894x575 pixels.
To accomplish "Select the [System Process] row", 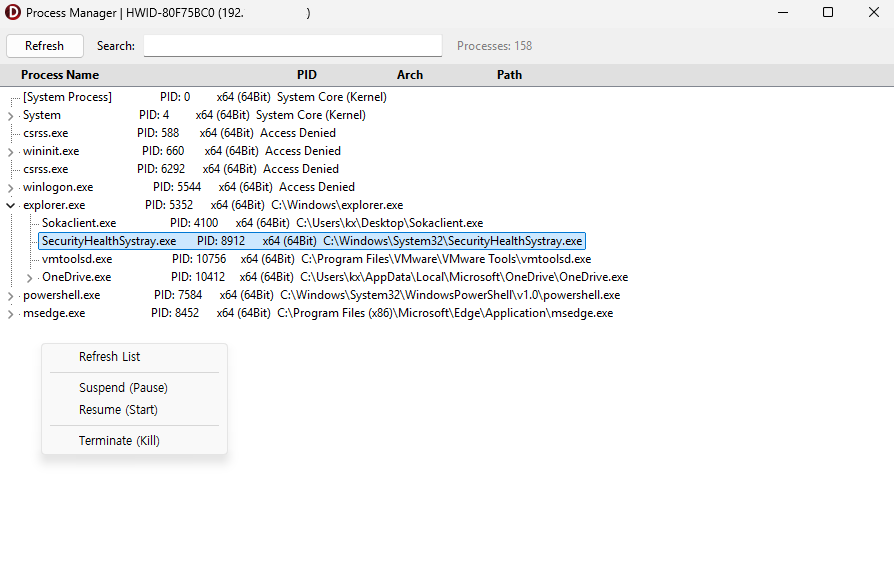I will pos(205,97).
